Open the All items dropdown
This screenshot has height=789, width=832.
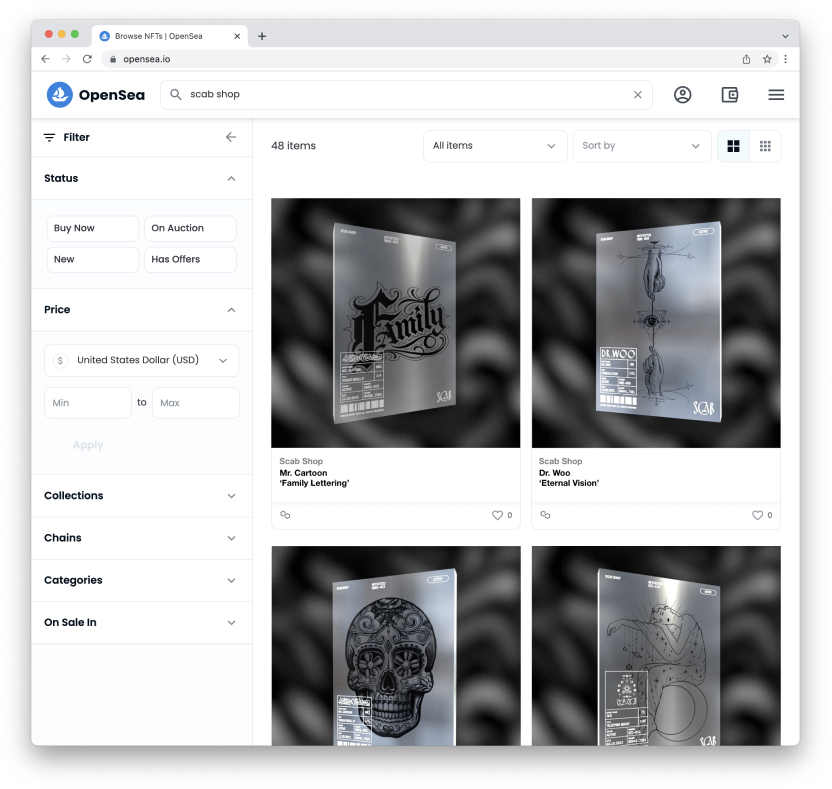tap(495, 146)
